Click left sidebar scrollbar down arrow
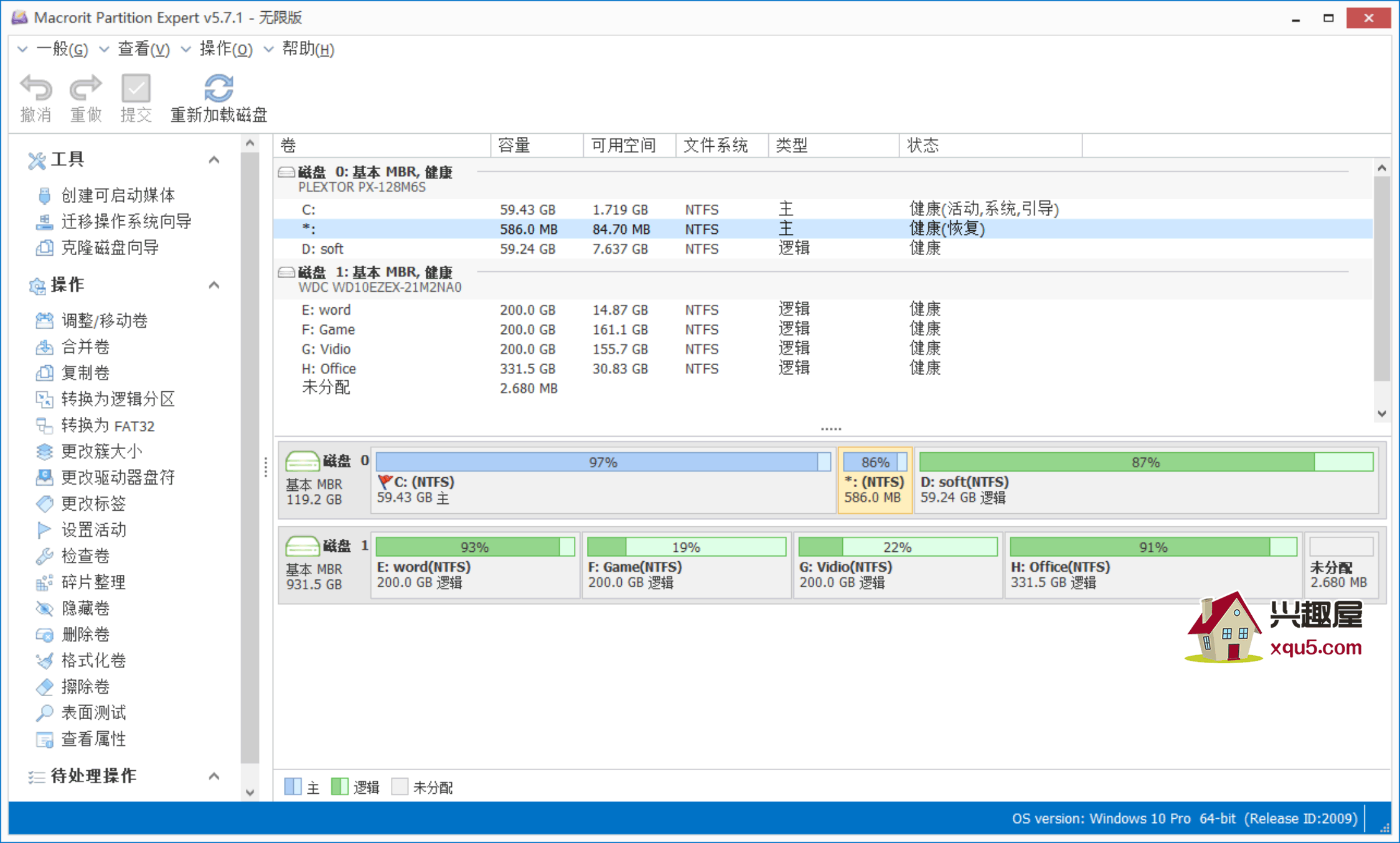Viewport: 1400px width, 843px height. (x=250, y=793)
